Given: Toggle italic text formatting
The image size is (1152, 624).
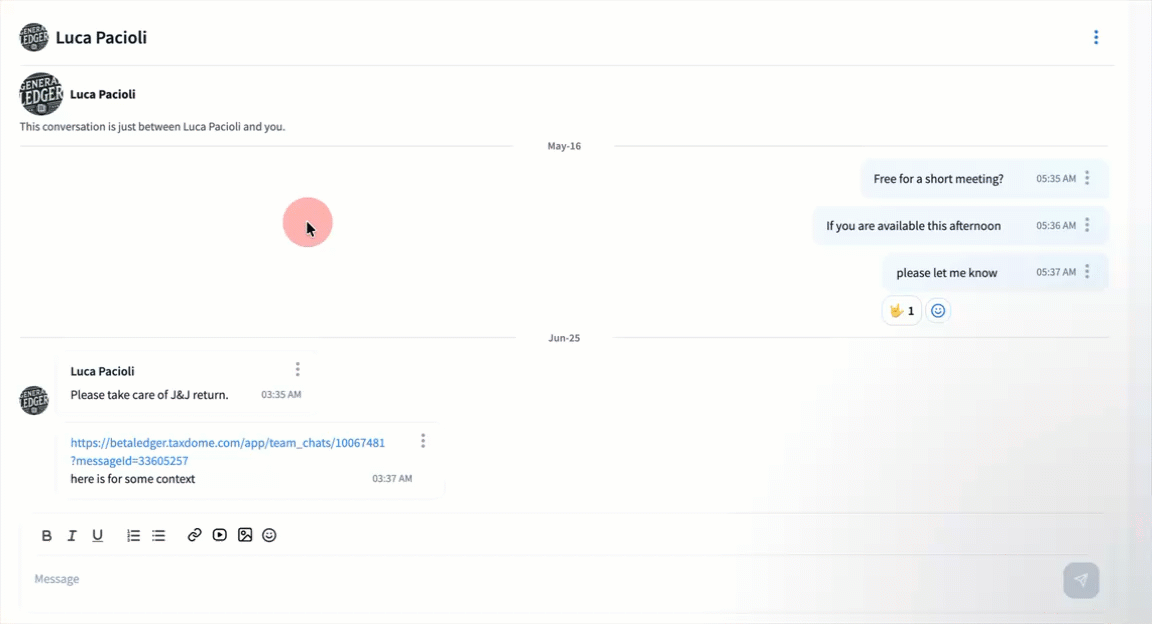Looking at the screenshot, I should click(72, 536).
